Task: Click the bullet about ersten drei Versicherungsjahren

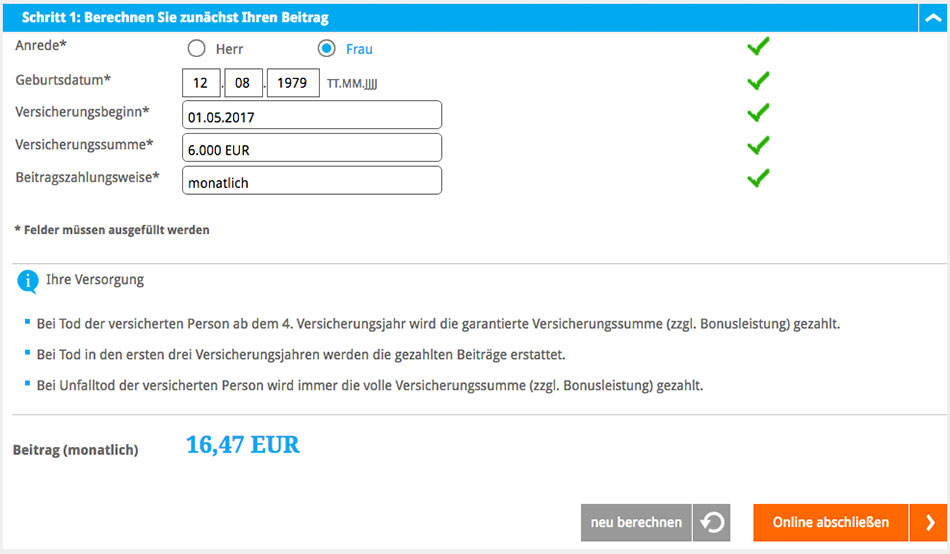Action: pyautogui.click(x=301, y=355)
